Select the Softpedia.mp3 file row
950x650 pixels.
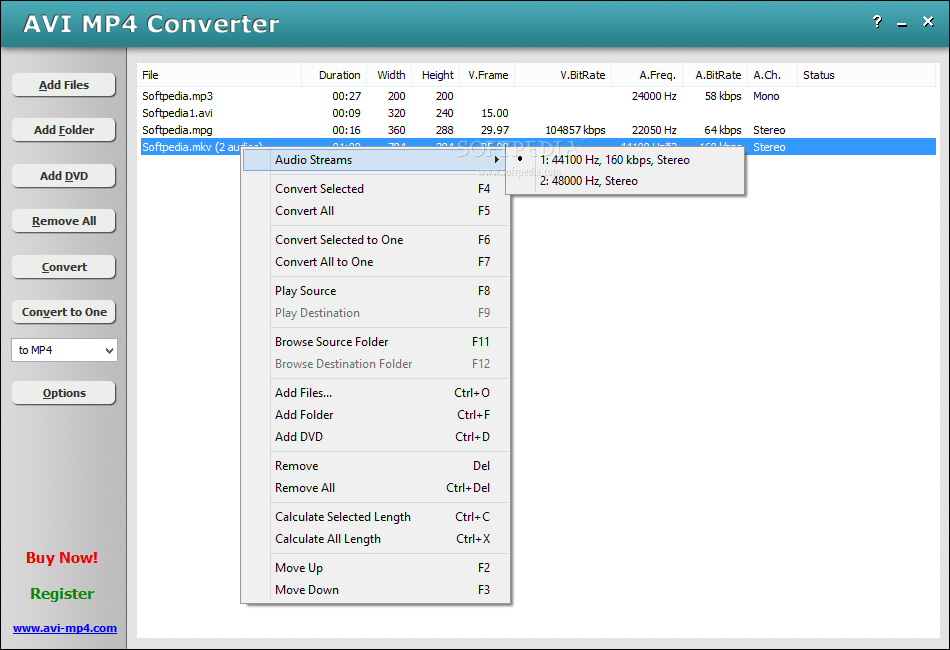click(538, 96)
